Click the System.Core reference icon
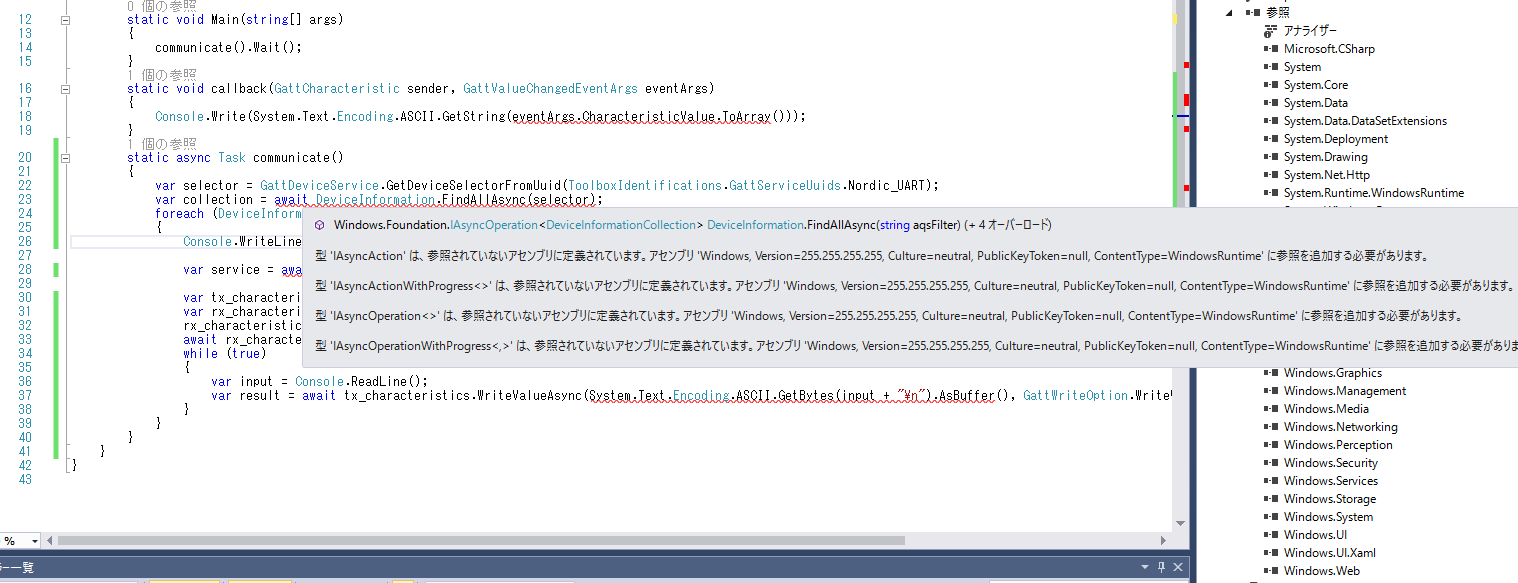 pos(1270,85)
